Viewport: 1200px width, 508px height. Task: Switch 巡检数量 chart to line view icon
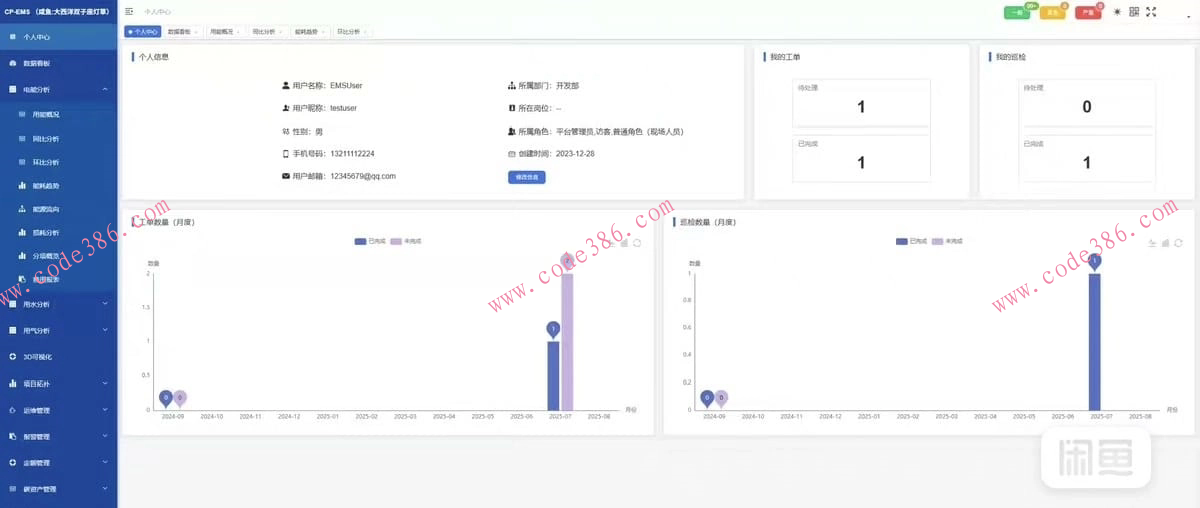(1152, 242)
